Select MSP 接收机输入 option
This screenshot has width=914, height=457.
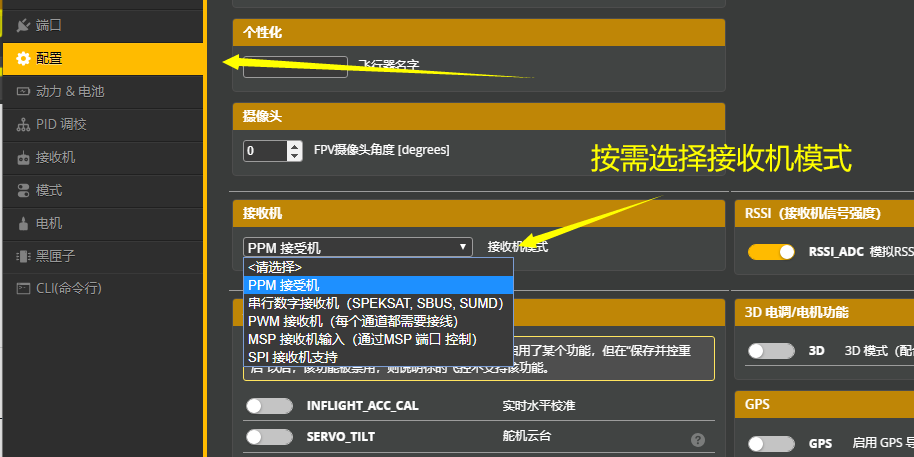click(378, 339)
